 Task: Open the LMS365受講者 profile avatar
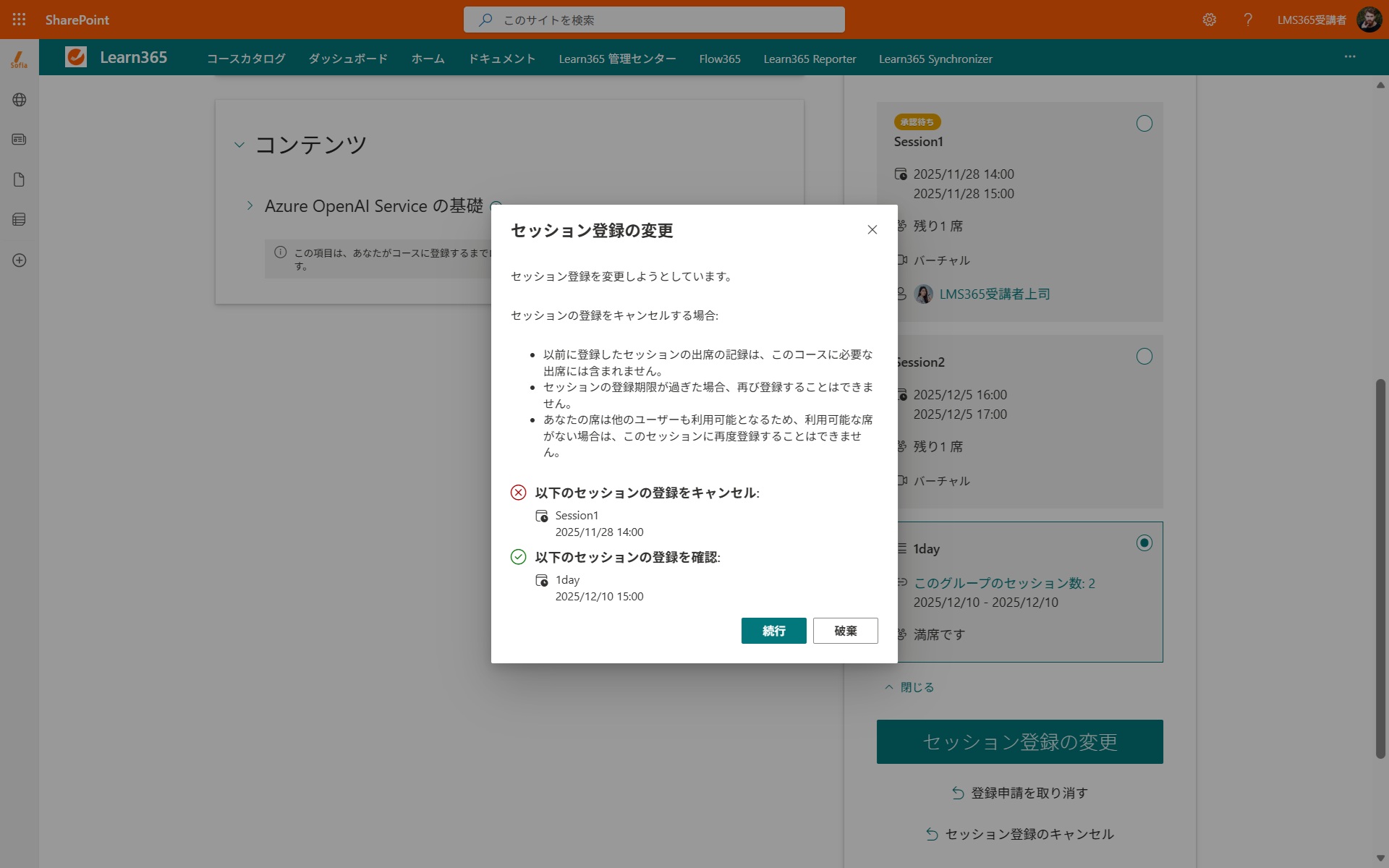(x=1369, y=20)
